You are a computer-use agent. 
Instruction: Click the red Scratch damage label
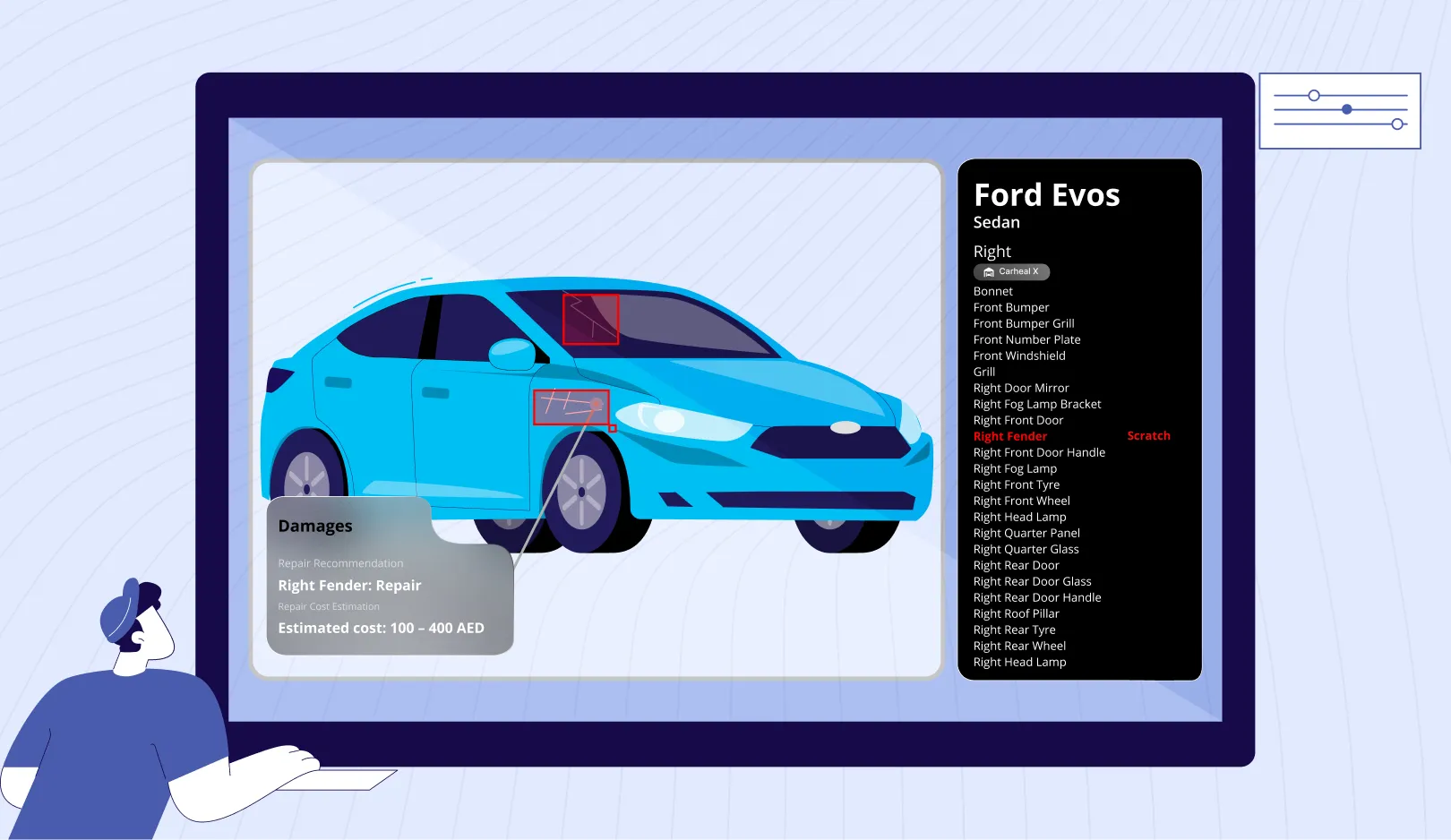1148,435
